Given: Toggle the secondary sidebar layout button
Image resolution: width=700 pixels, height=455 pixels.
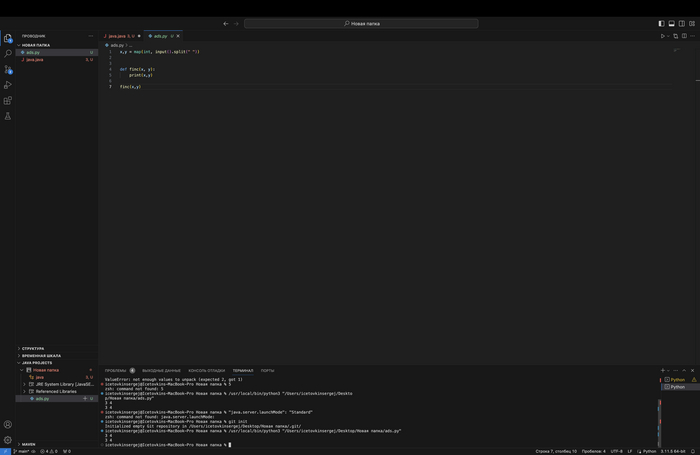Looking at the screenshot, I should tap(681, 23).
